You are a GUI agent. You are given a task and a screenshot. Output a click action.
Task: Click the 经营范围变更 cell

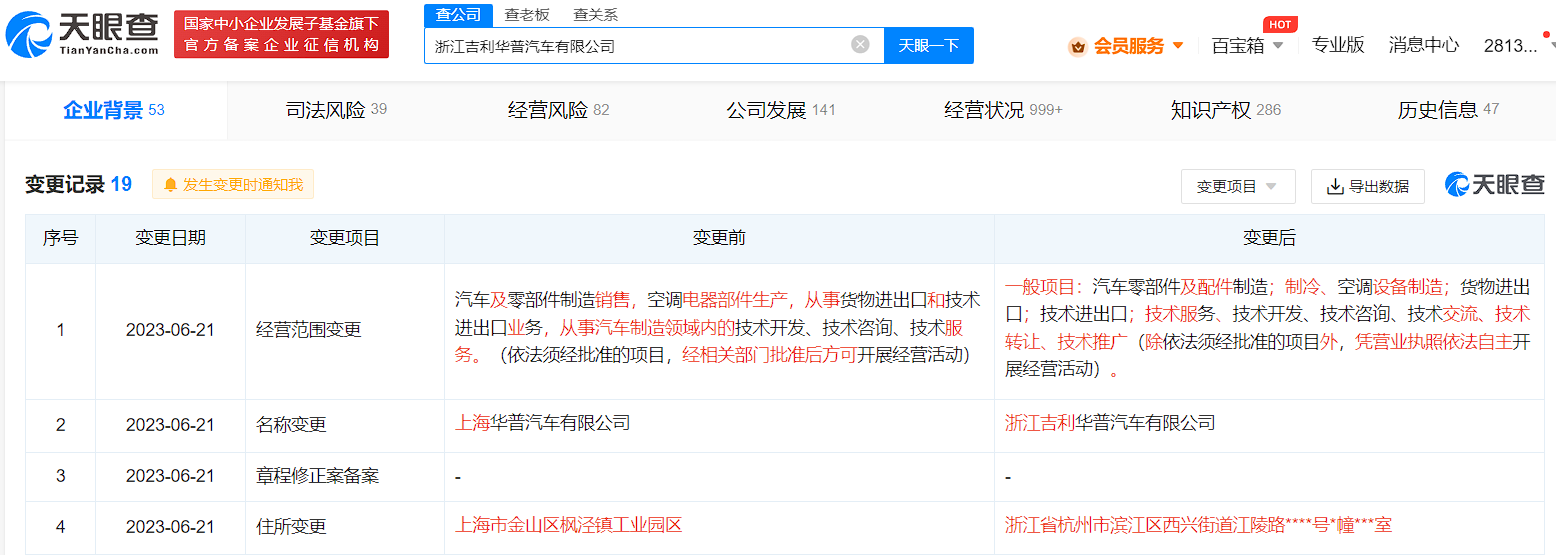pyautogui.click(x=345, y=330)
